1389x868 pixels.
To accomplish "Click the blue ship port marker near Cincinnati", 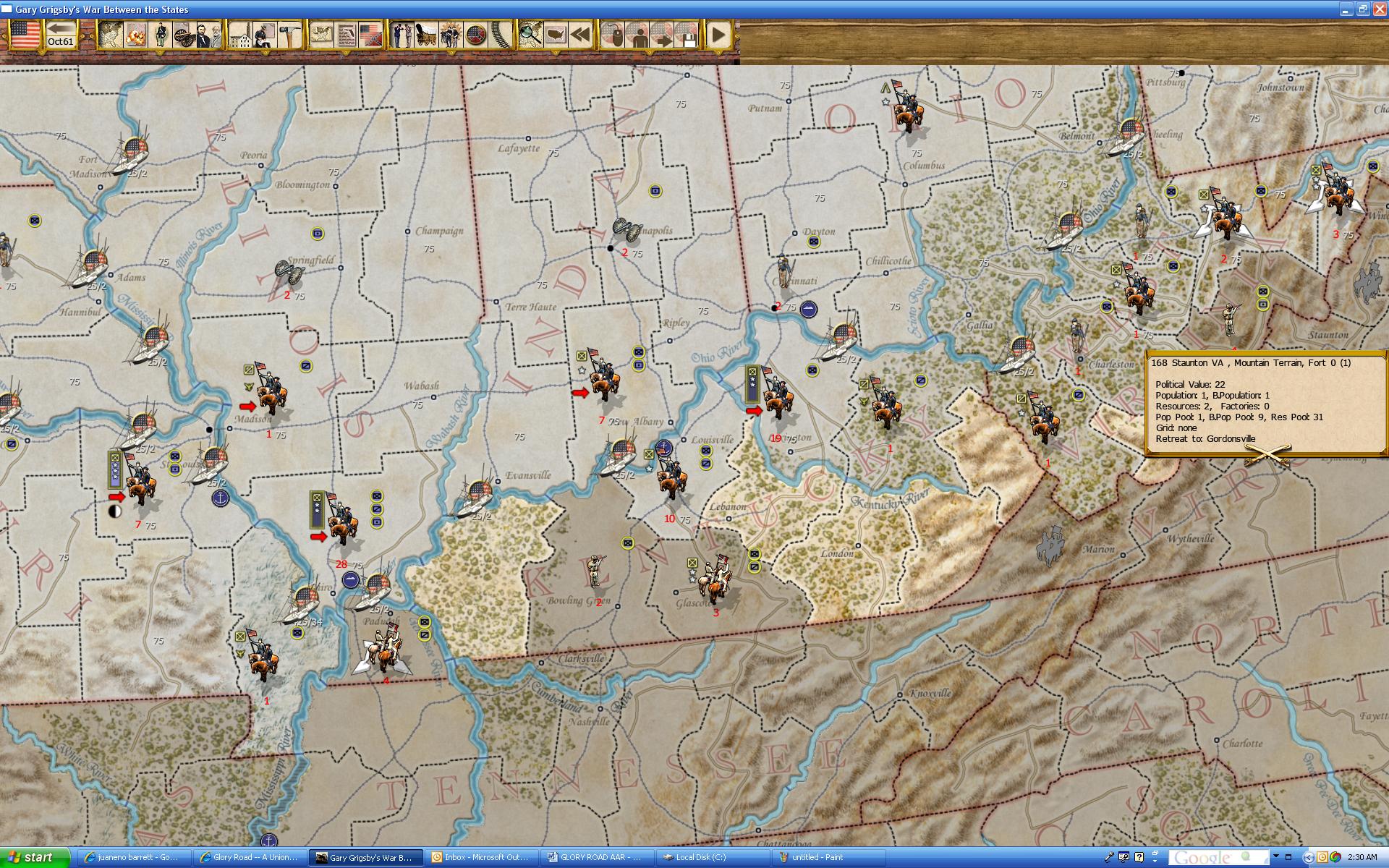I will tap(809, 309).
